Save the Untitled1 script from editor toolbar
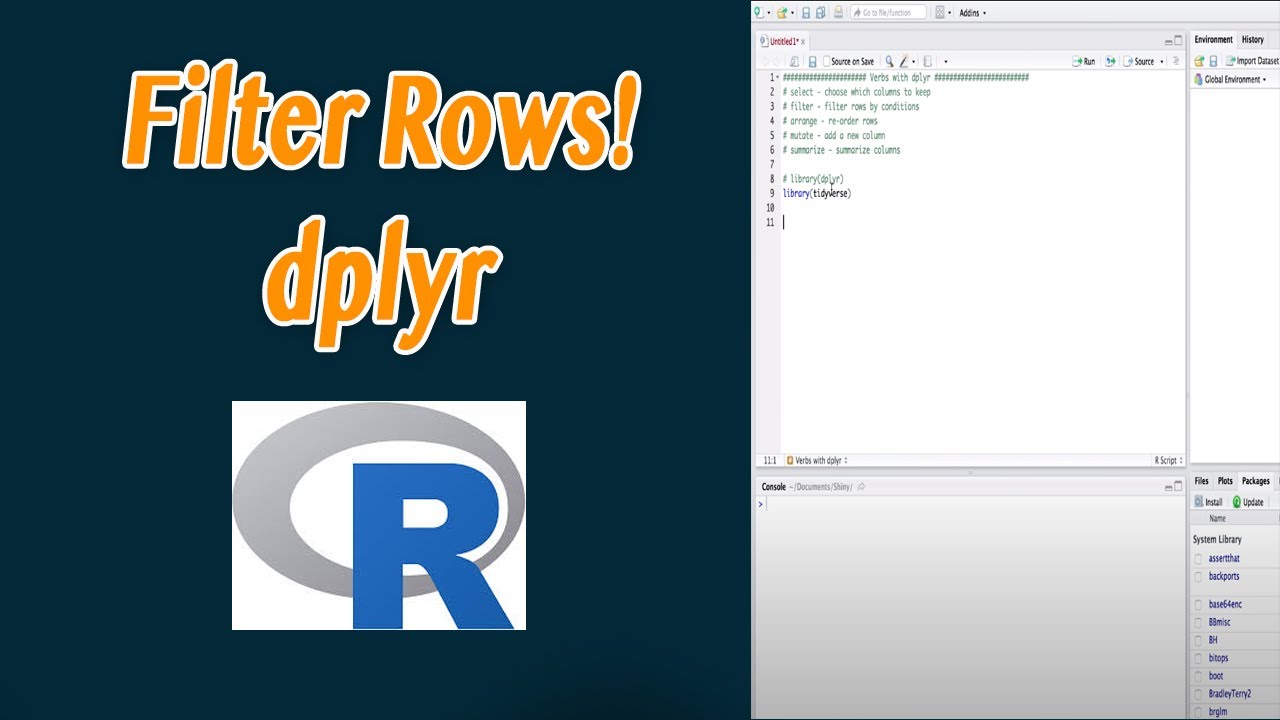Image resolution: width=1280 pixels, height=720 pixels. pyautogui.click(x=812, y=61)
